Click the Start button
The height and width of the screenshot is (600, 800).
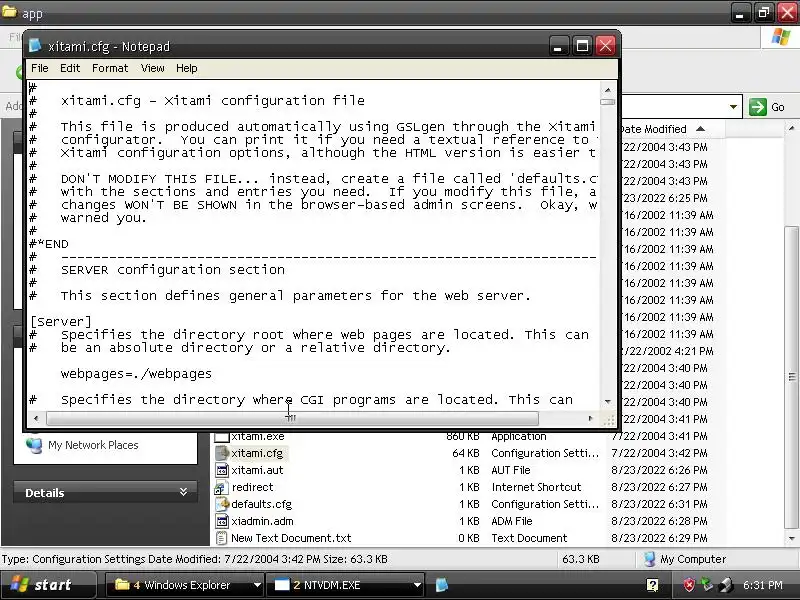[x=48, y=585]
